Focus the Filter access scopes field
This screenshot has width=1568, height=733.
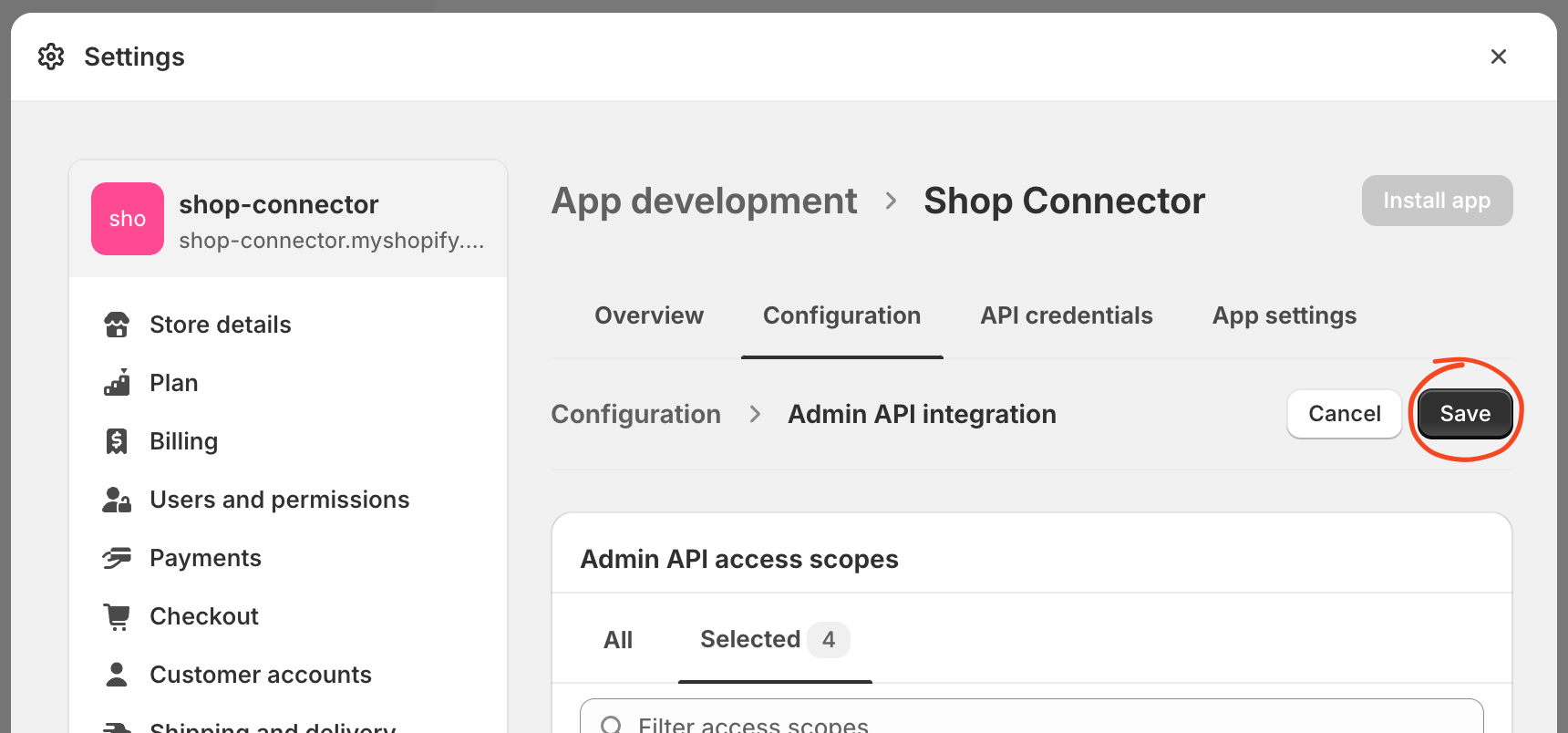pos(1032,717)
